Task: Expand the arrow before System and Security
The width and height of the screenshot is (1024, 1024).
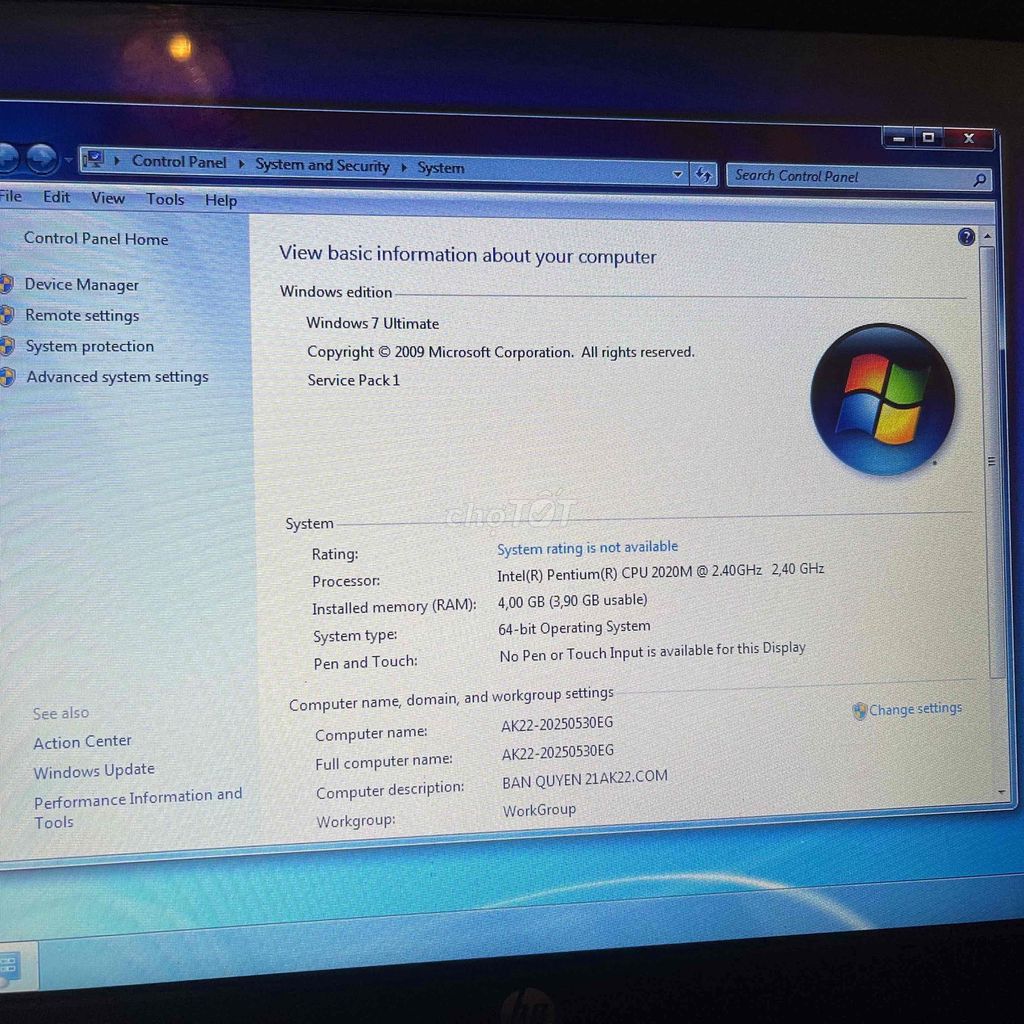Action: pyautogui.click(x=241, y=163)
